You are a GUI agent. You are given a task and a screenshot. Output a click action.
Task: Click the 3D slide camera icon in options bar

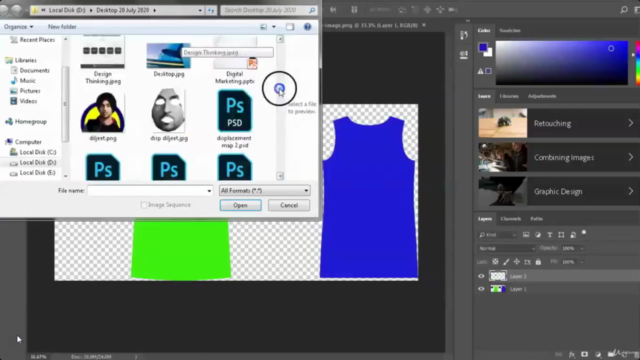click(x=440, y=9)
